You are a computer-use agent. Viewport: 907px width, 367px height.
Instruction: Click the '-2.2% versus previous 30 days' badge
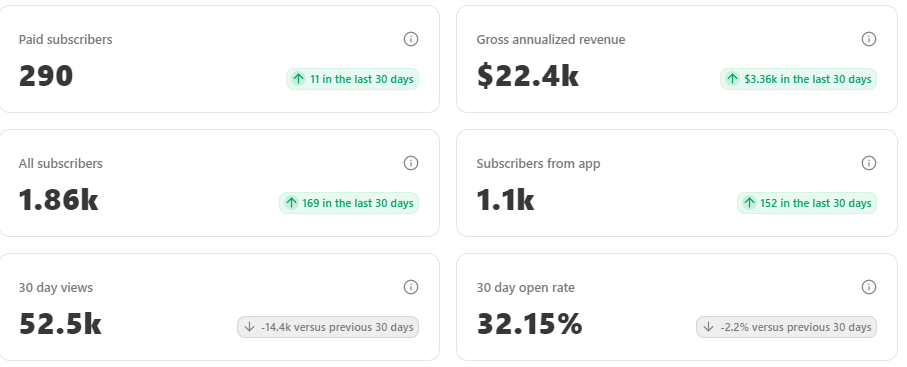coord(787,327)
